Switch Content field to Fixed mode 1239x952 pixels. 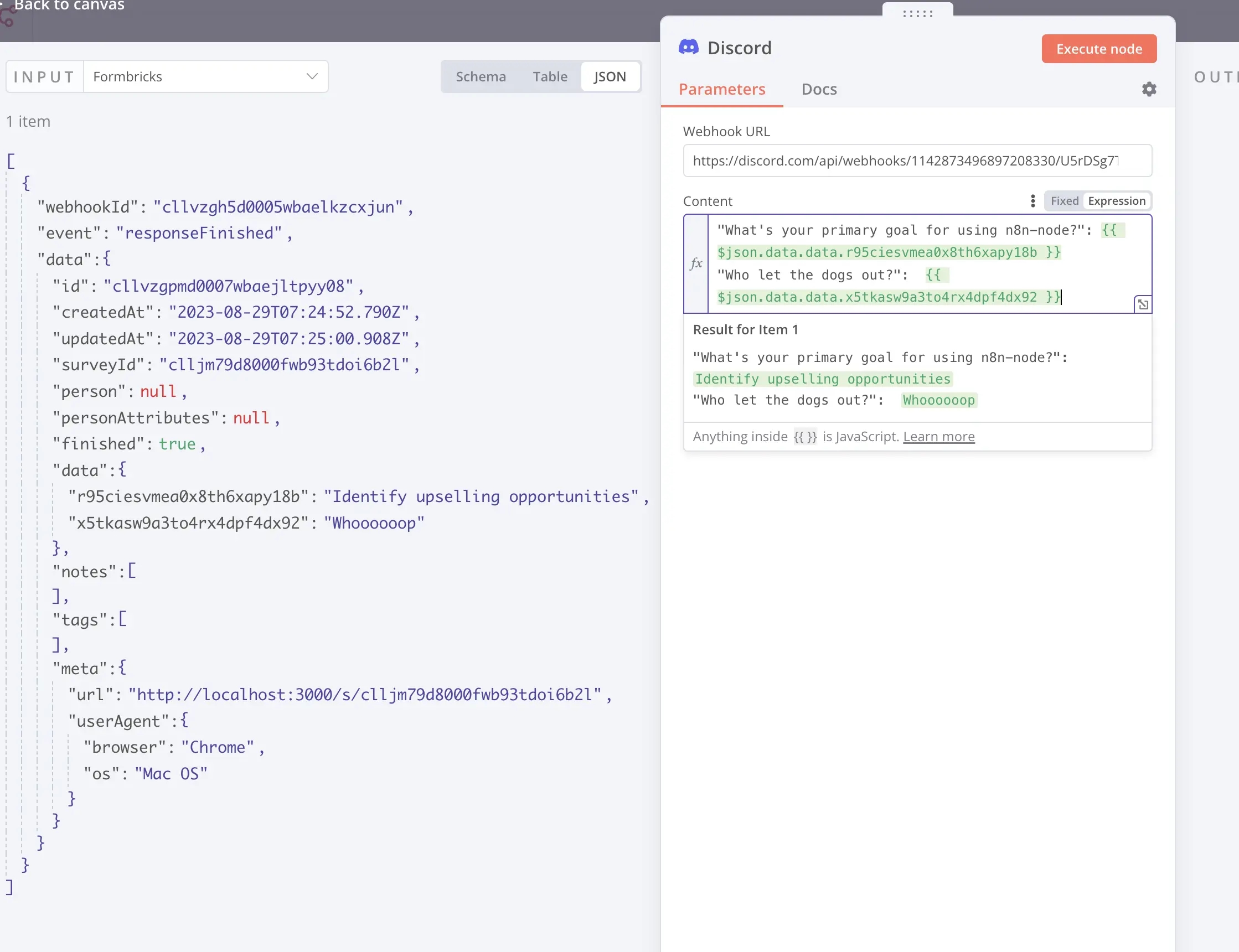point(1064,201)
